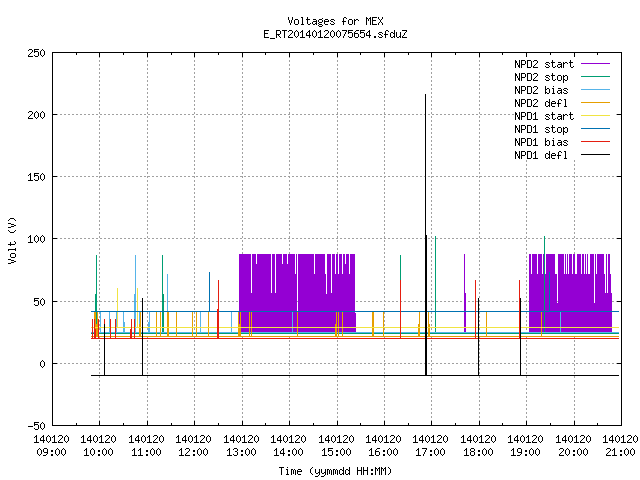Click the orange line sample for NPD2 defl
Screen dimensions: 640x480
coord(595,103)
